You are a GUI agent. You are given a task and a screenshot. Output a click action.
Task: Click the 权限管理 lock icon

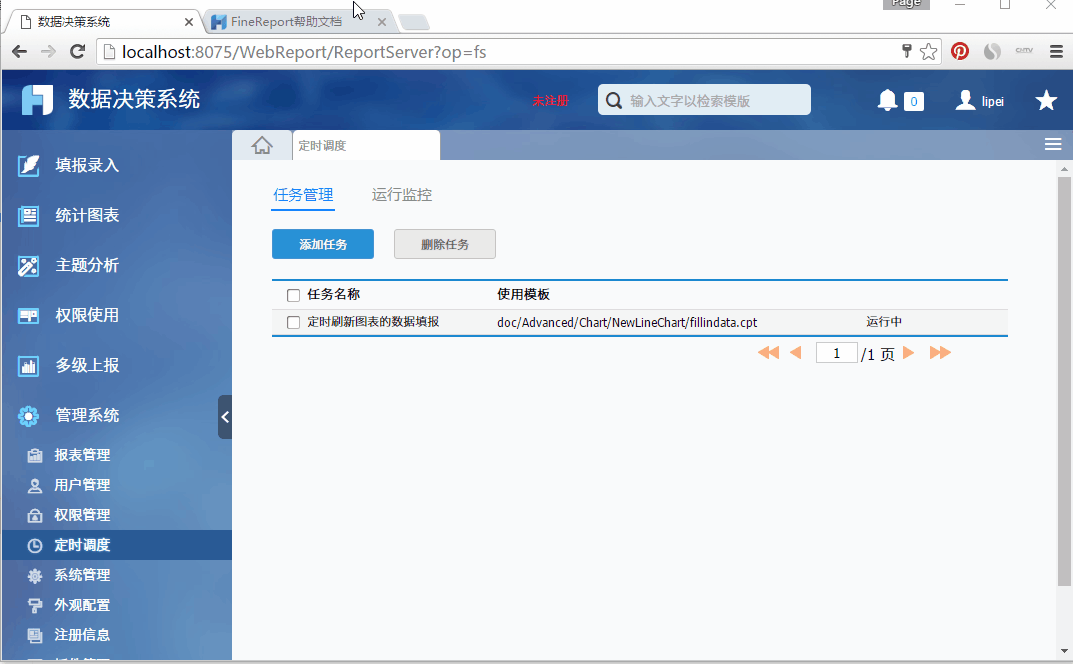pyautogui.click(x=35, y=515)
